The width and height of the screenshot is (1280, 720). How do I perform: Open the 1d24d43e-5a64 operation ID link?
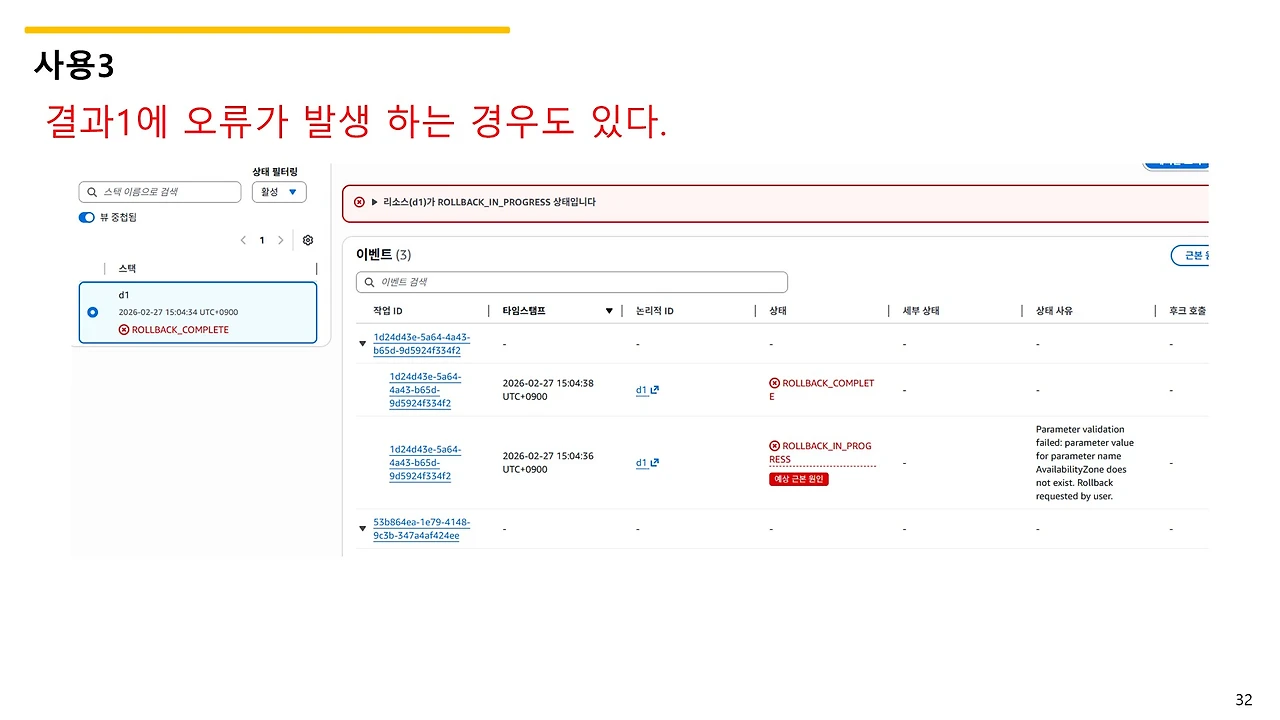click(x=420, y=342)
